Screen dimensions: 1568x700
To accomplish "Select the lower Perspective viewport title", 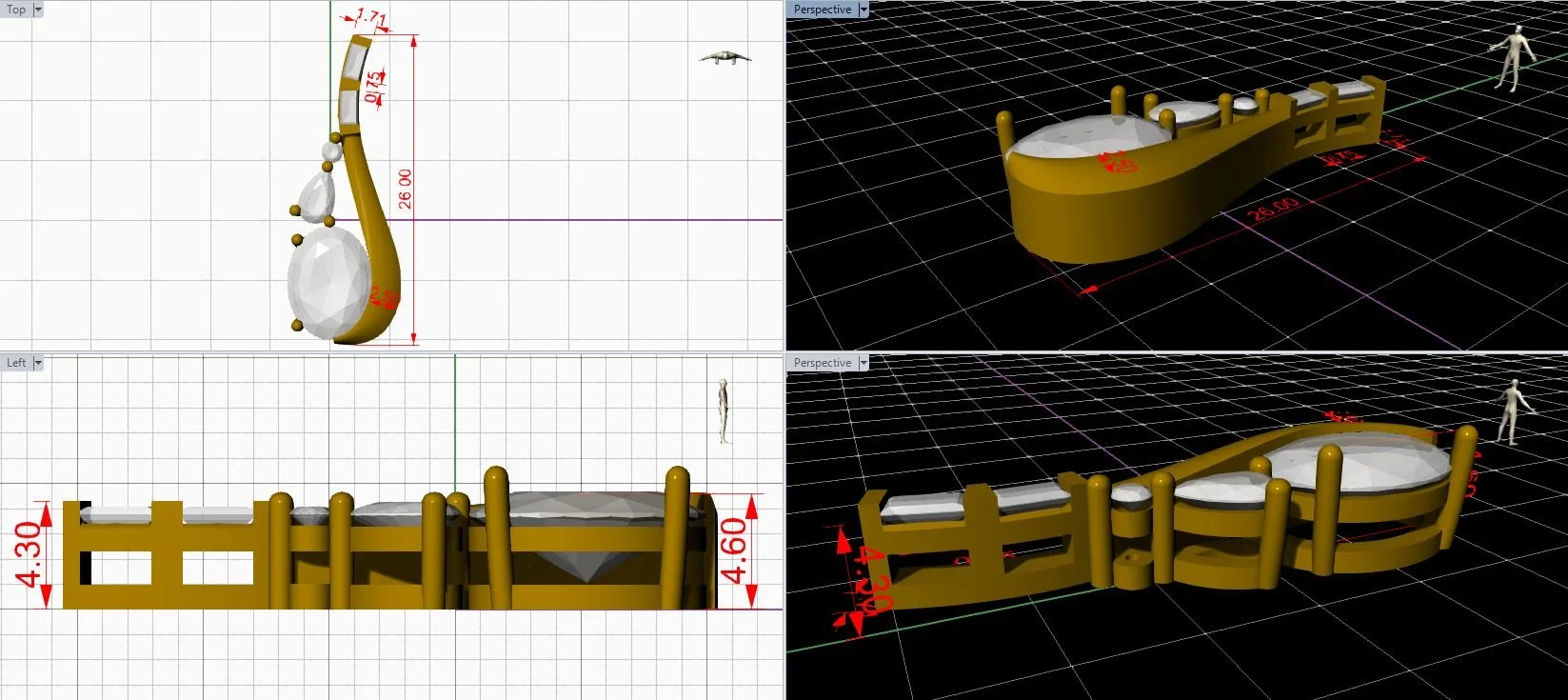I will click(x=823, y=363).
